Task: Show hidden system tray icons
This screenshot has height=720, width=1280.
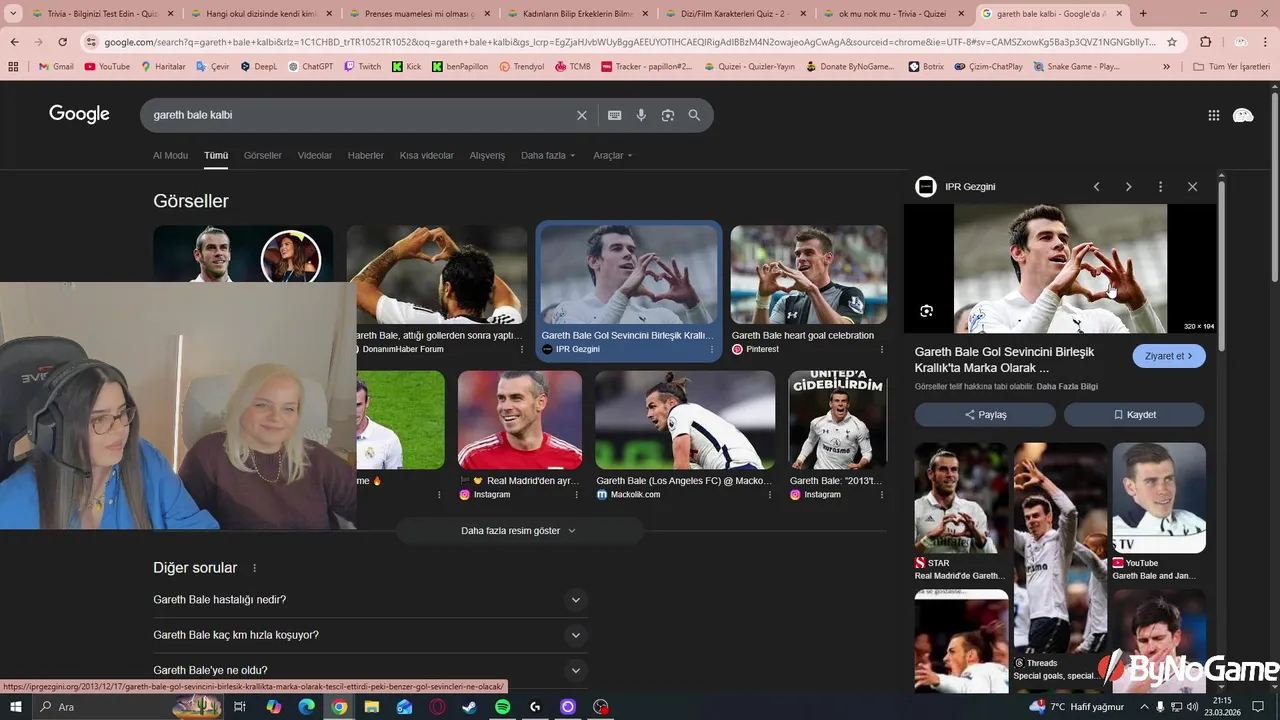Action: (x=1144, y=707)
